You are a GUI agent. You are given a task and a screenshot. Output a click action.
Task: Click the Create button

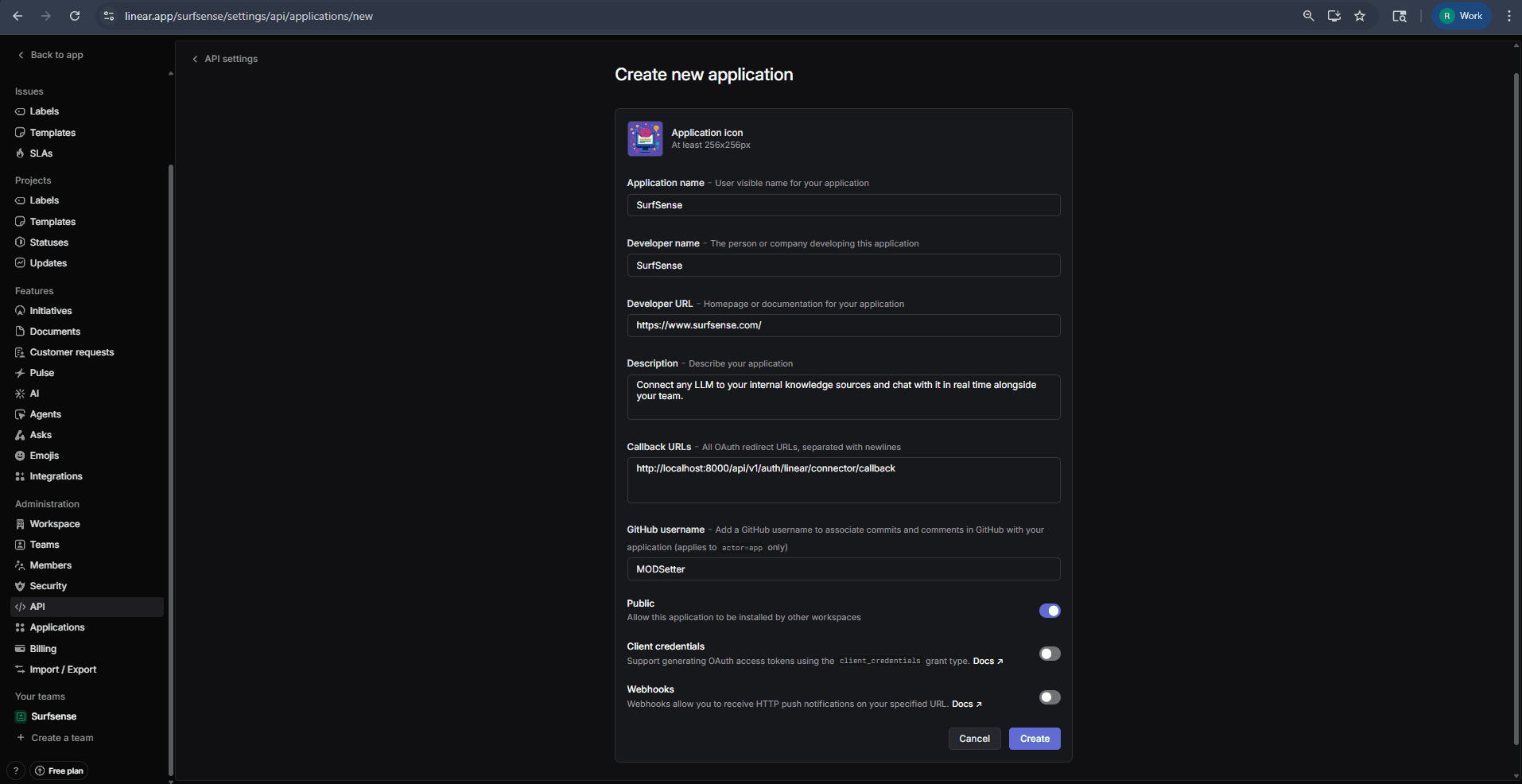(1034, 738)
